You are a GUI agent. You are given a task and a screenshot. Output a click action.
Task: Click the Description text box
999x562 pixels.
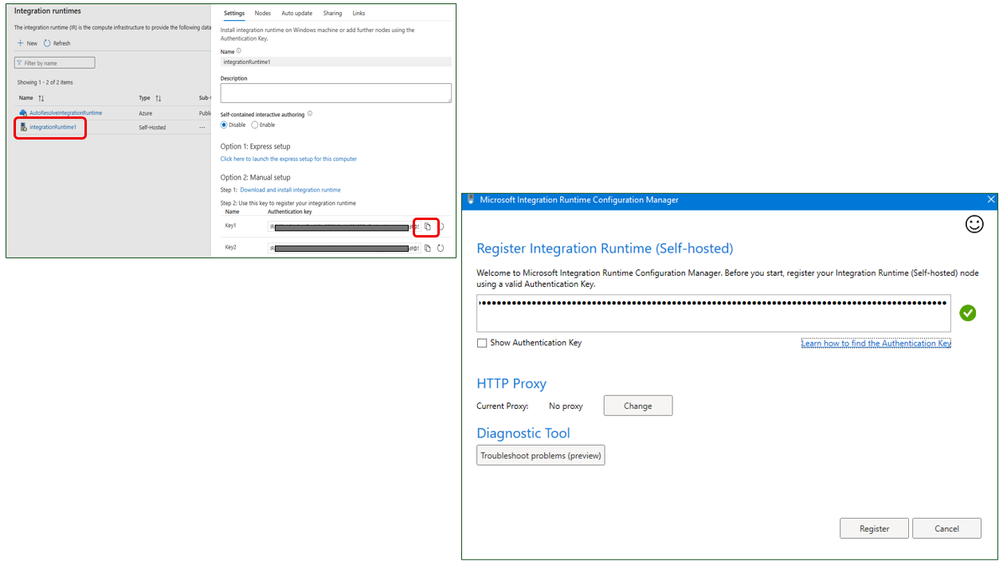pyautogui.click(x=336, y=93)
